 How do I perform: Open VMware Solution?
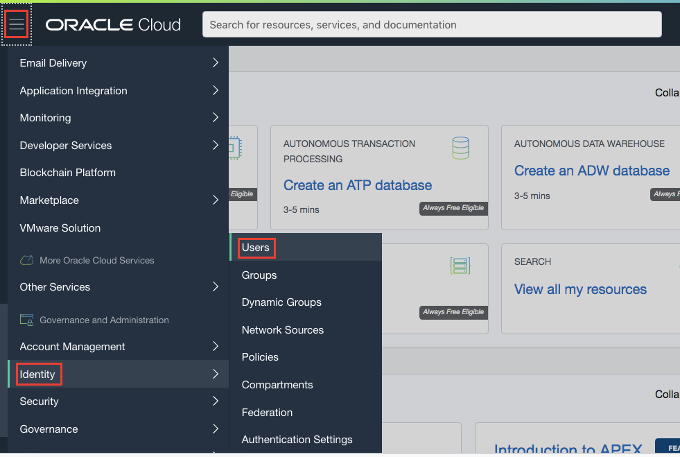pos(60,228)
